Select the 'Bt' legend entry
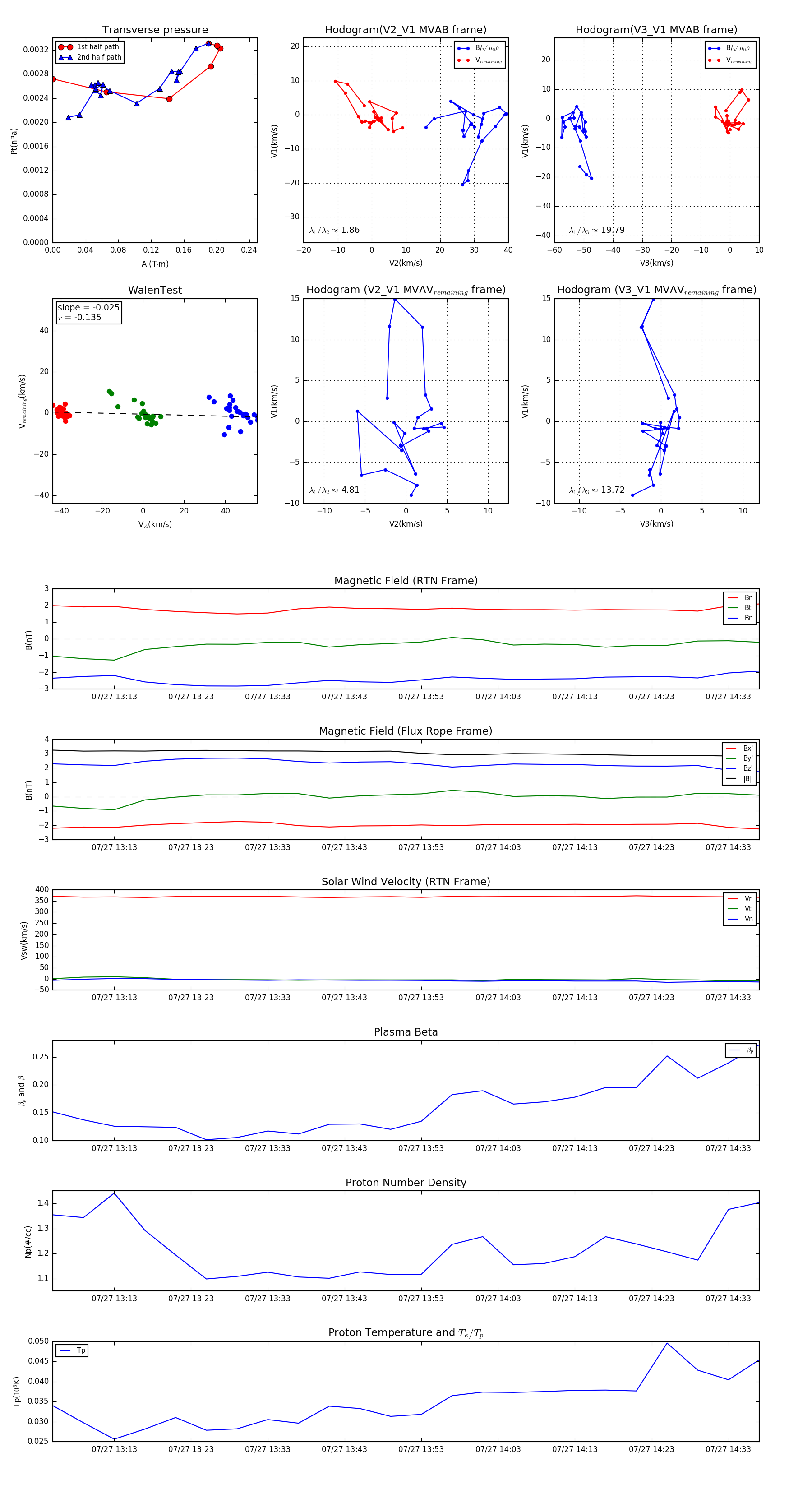The image size is (812, 1489). (x=740, y=607)
